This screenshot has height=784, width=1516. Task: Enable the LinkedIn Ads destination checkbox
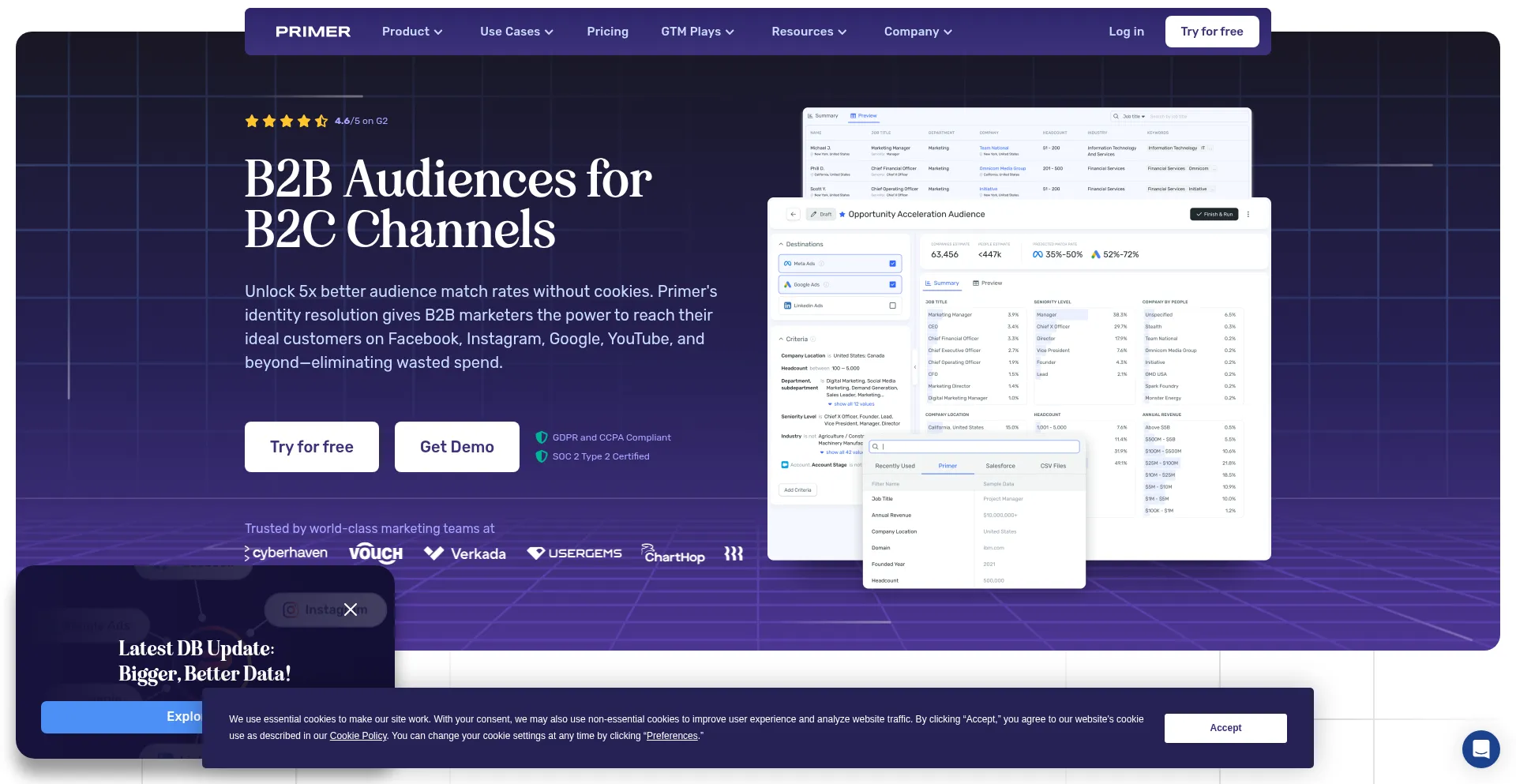[x=892, y=306]
